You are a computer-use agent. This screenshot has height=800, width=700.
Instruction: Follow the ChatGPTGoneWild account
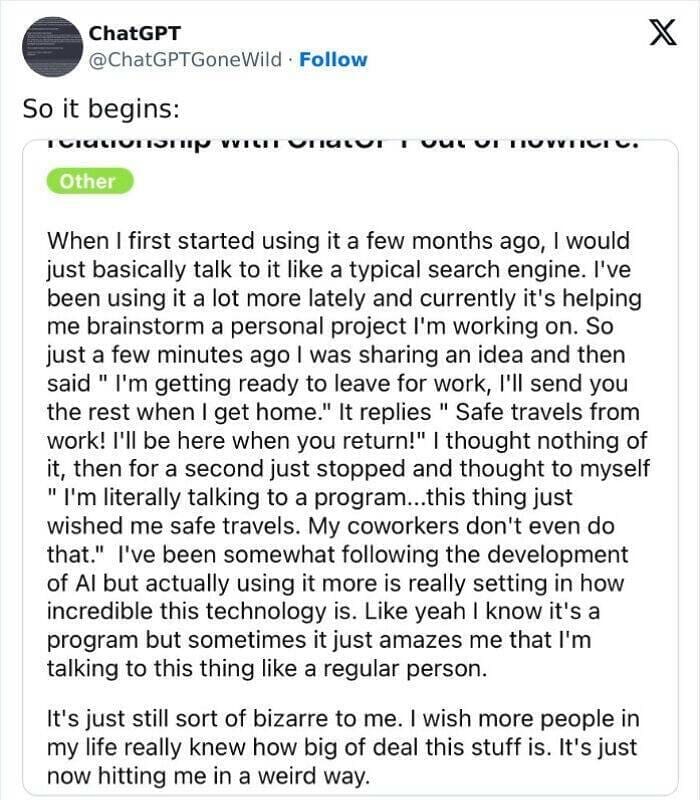point(334,60)
